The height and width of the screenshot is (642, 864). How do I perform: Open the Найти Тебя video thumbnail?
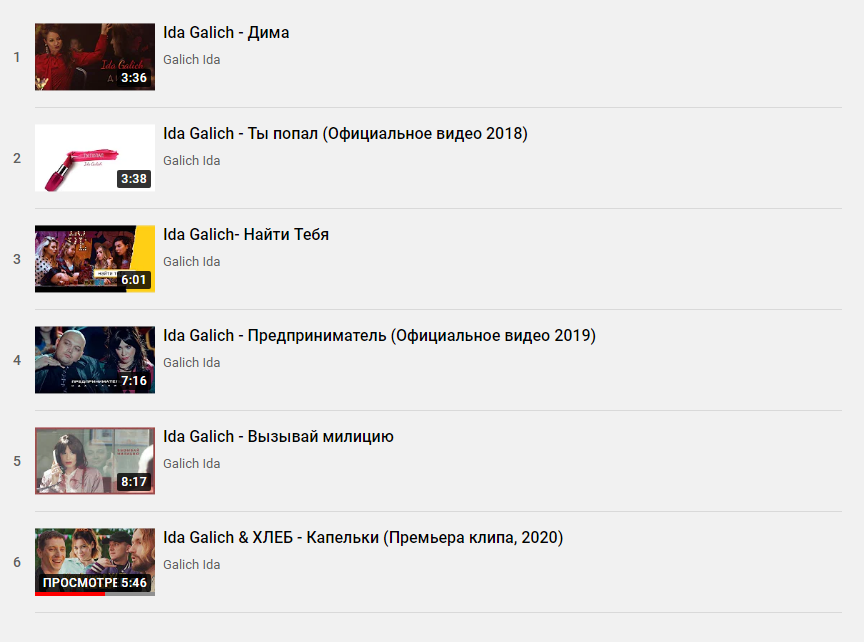point(95,258)
